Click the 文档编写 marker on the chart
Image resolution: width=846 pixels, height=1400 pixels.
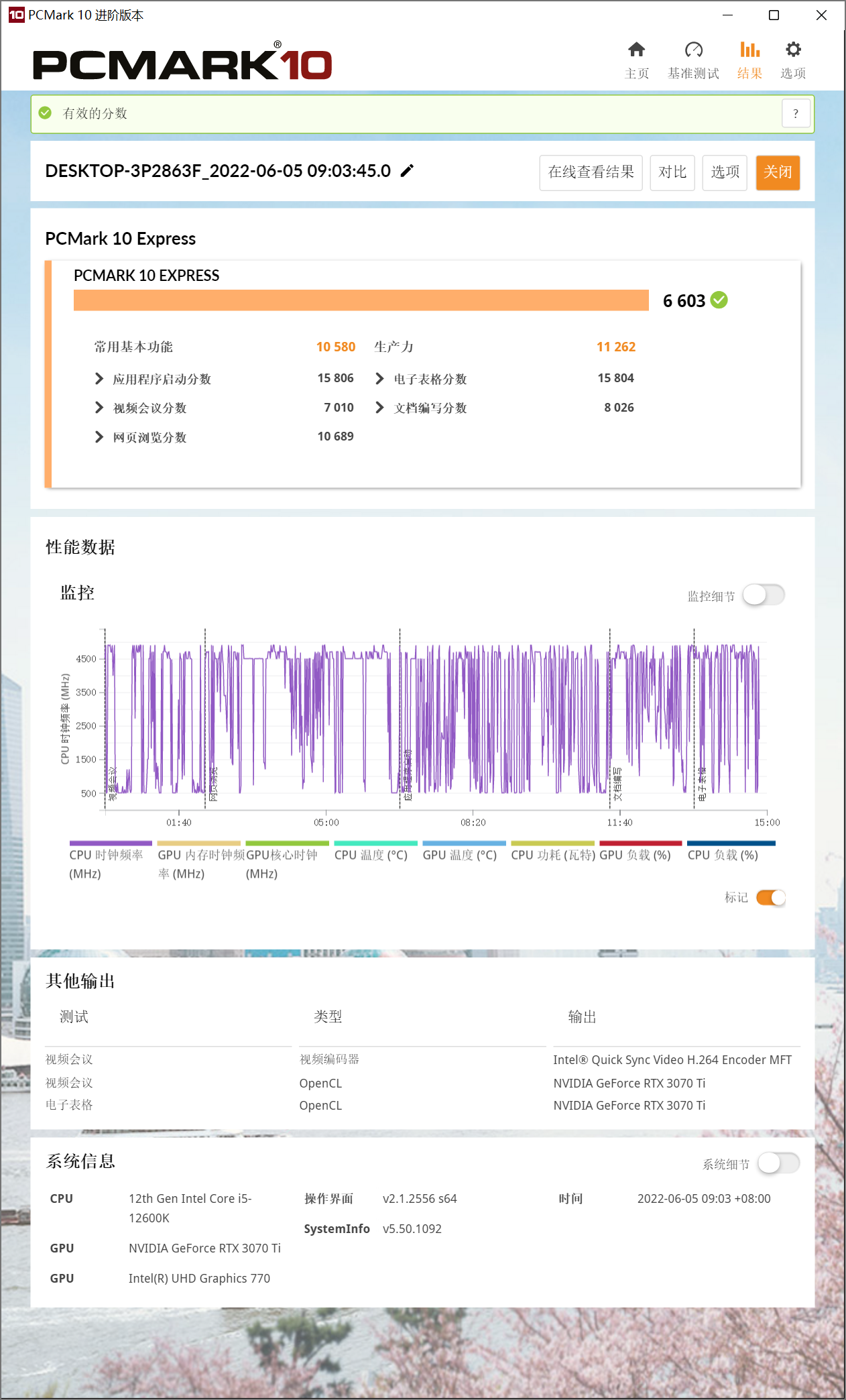pos(617,784)
